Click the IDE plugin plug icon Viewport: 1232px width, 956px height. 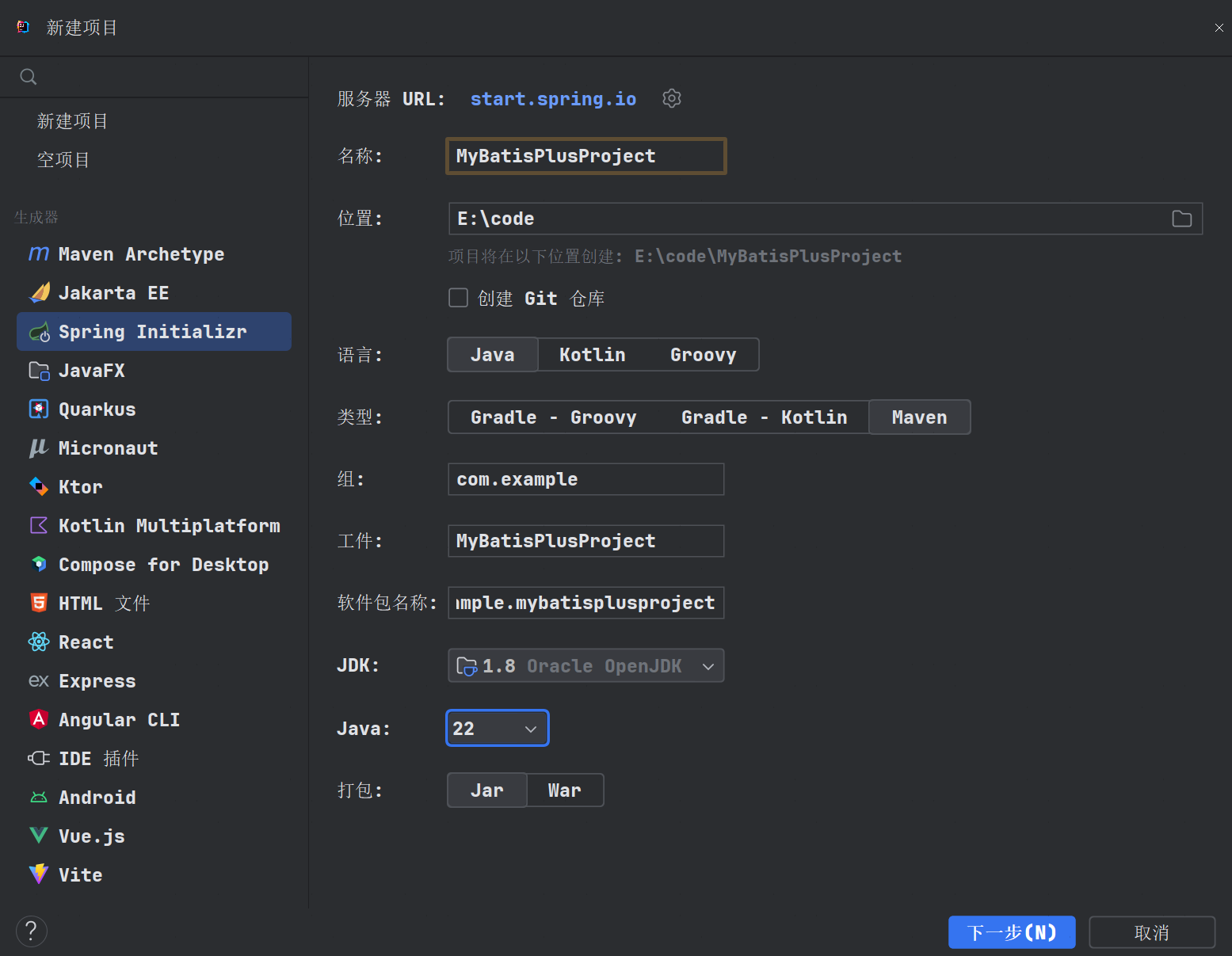39,758
